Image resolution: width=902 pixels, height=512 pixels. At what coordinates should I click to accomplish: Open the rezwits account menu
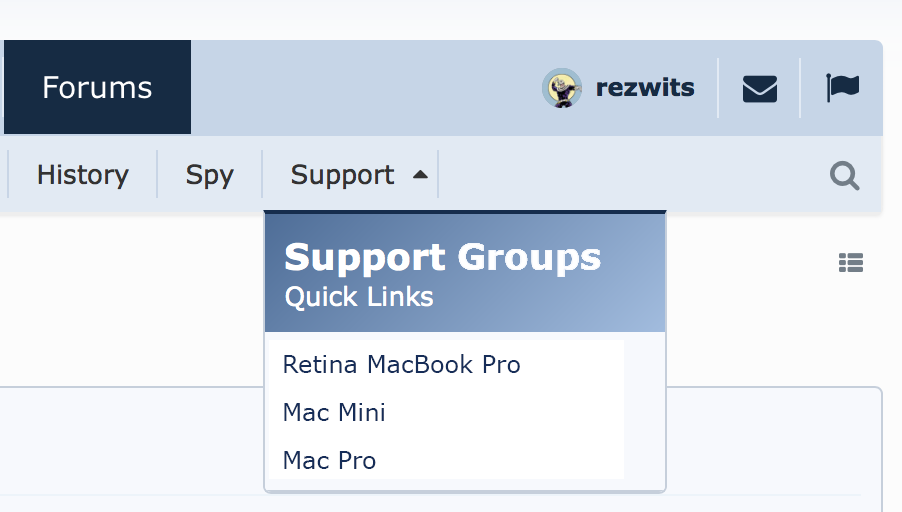point(644,88)
